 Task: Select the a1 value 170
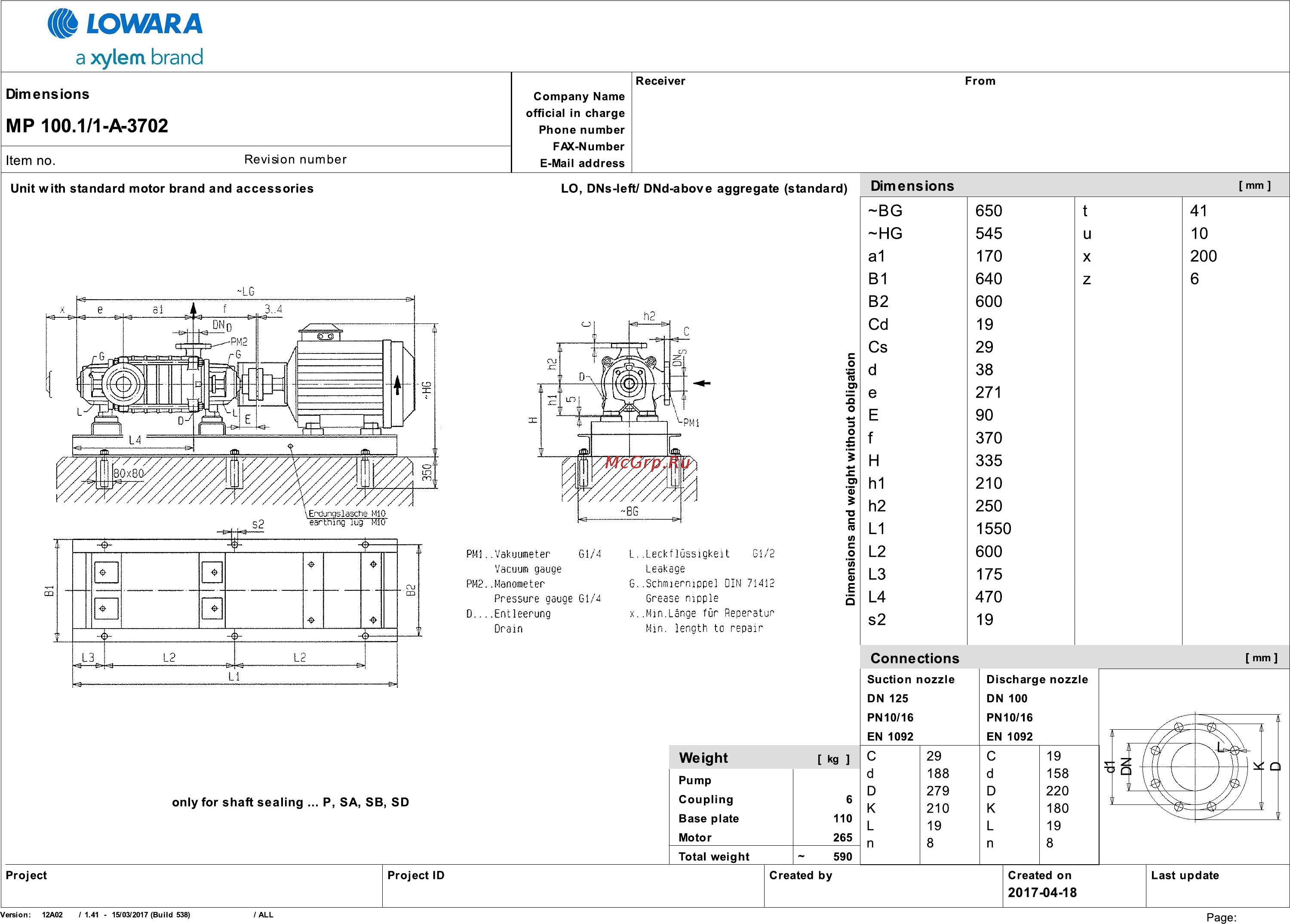[x=989, y=256]
